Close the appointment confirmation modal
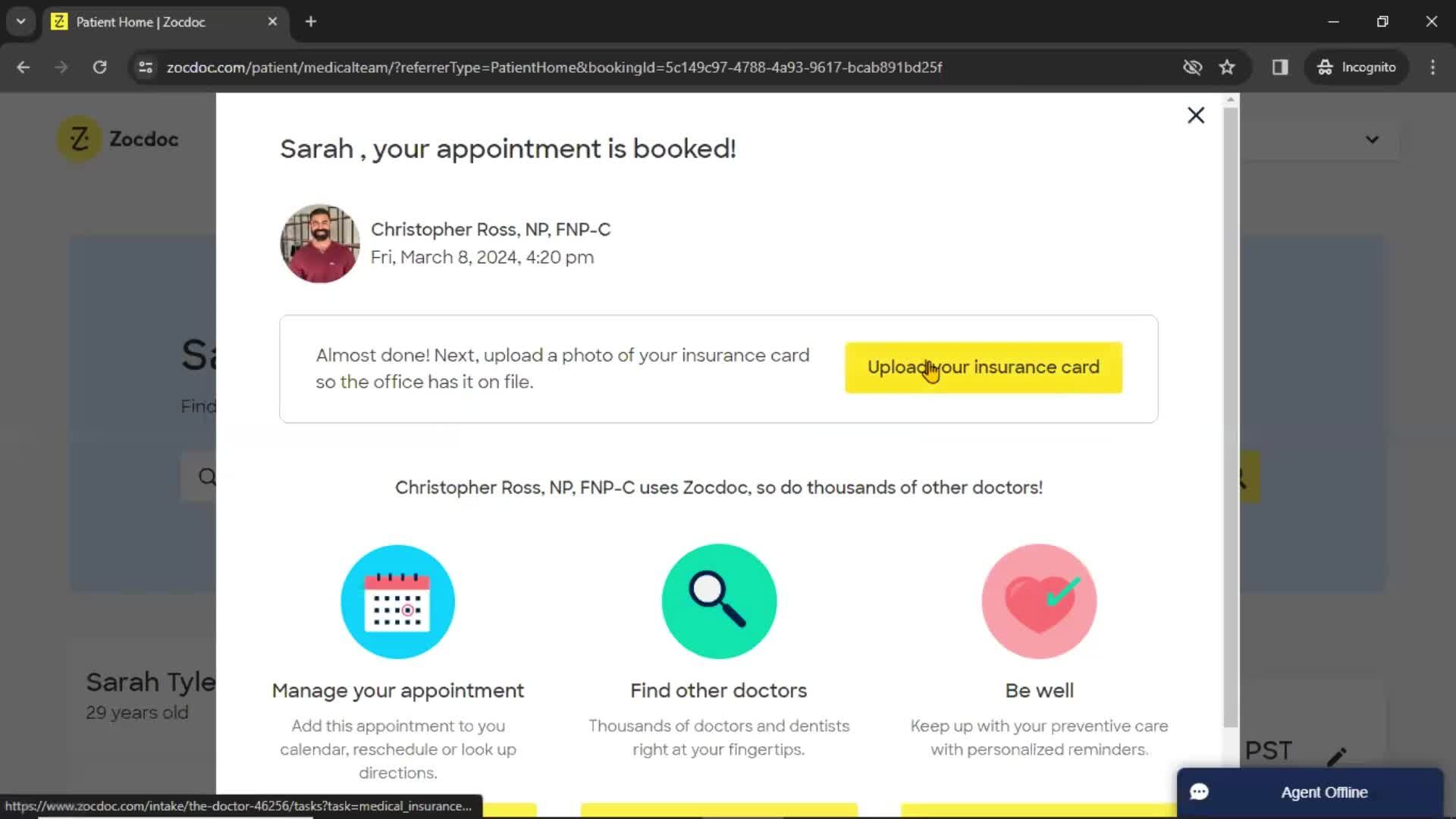 point(1196,115)
